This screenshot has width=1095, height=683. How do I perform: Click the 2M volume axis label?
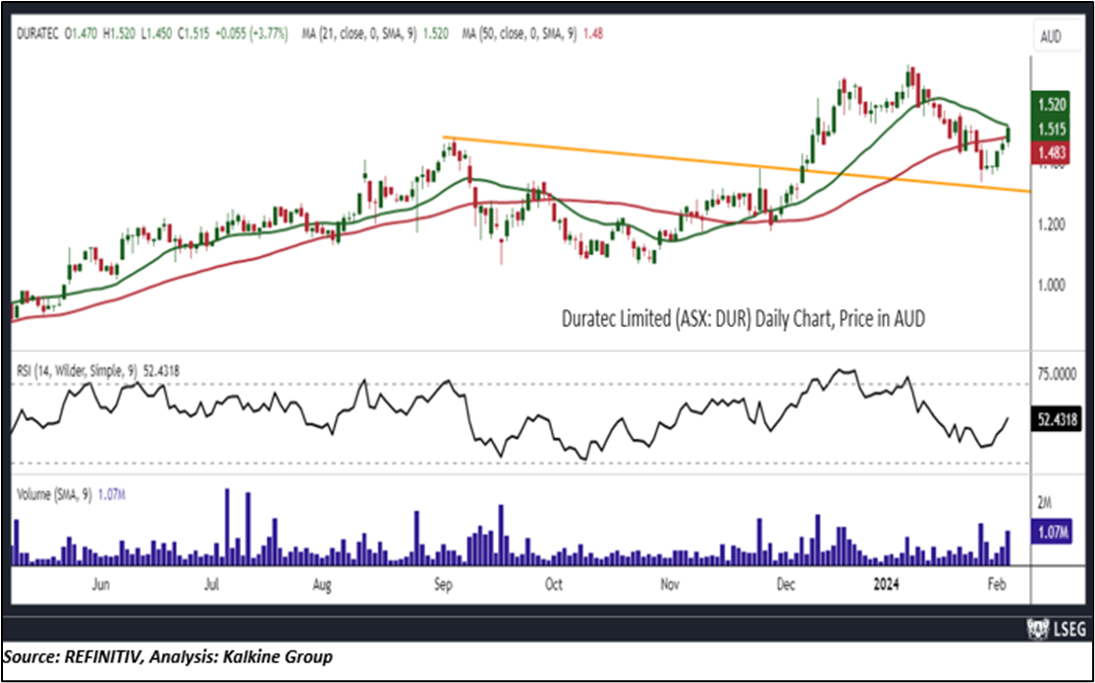pyautogui.click(x=1045, y=503)
